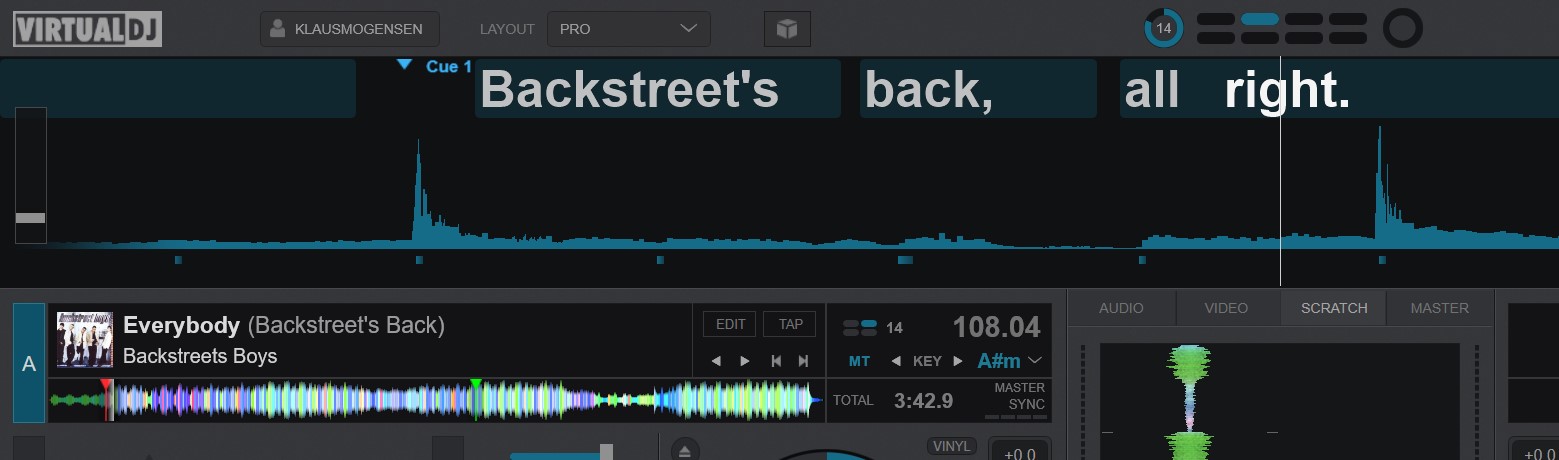Tap tempo with the TAP button
1559x460 pixels.
coord(790,324)
